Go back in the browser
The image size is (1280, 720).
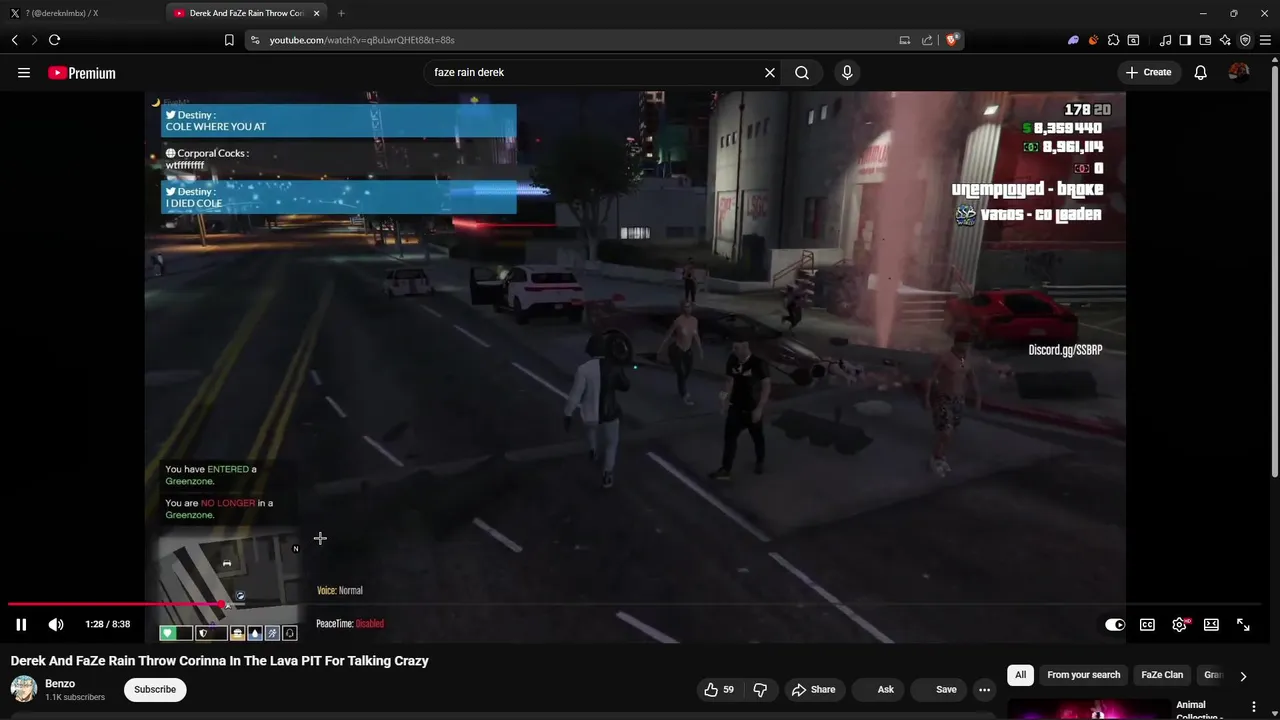click(15, 40)
